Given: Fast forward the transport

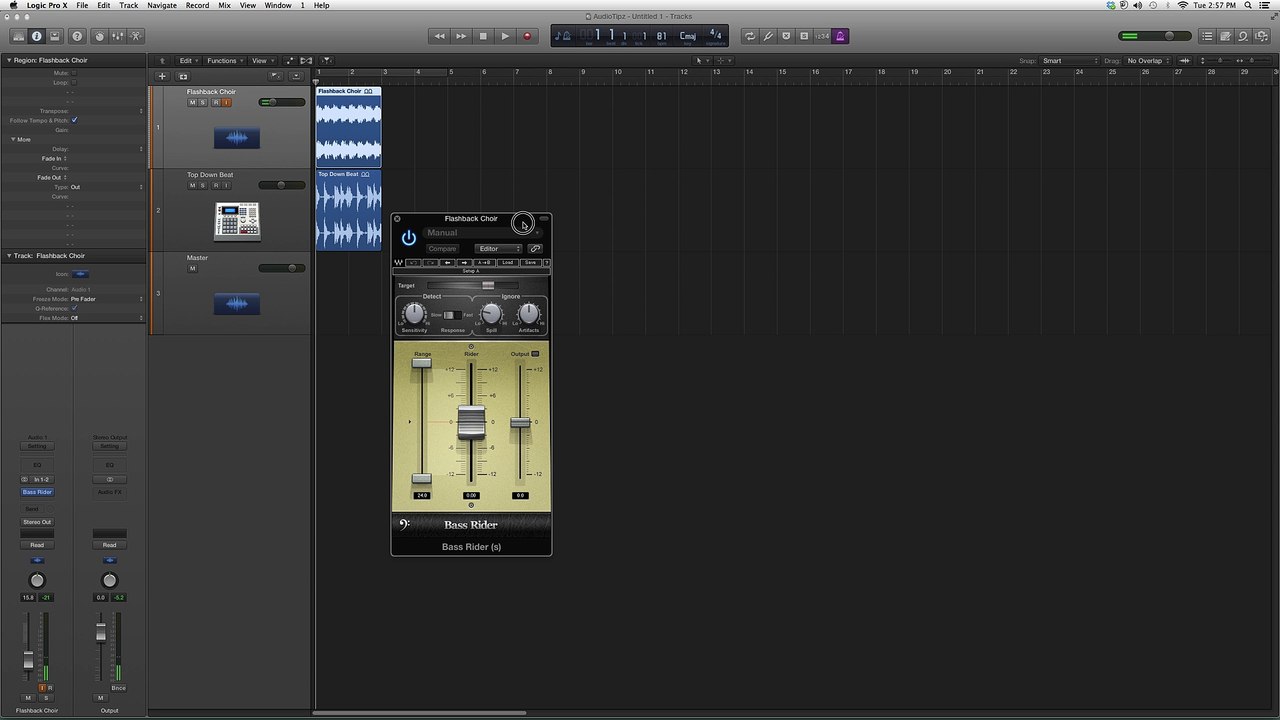Looking at the screenshot, I should pos(461,36).
